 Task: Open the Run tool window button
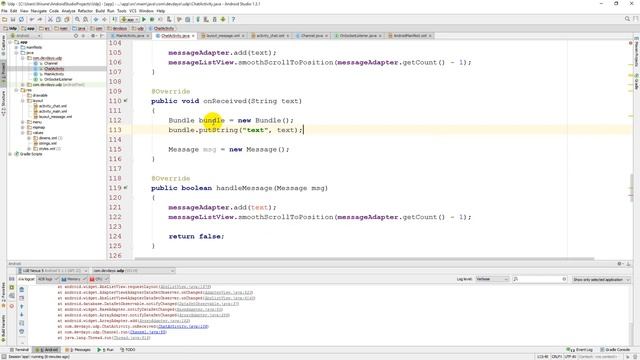click(x=105, y=350)
